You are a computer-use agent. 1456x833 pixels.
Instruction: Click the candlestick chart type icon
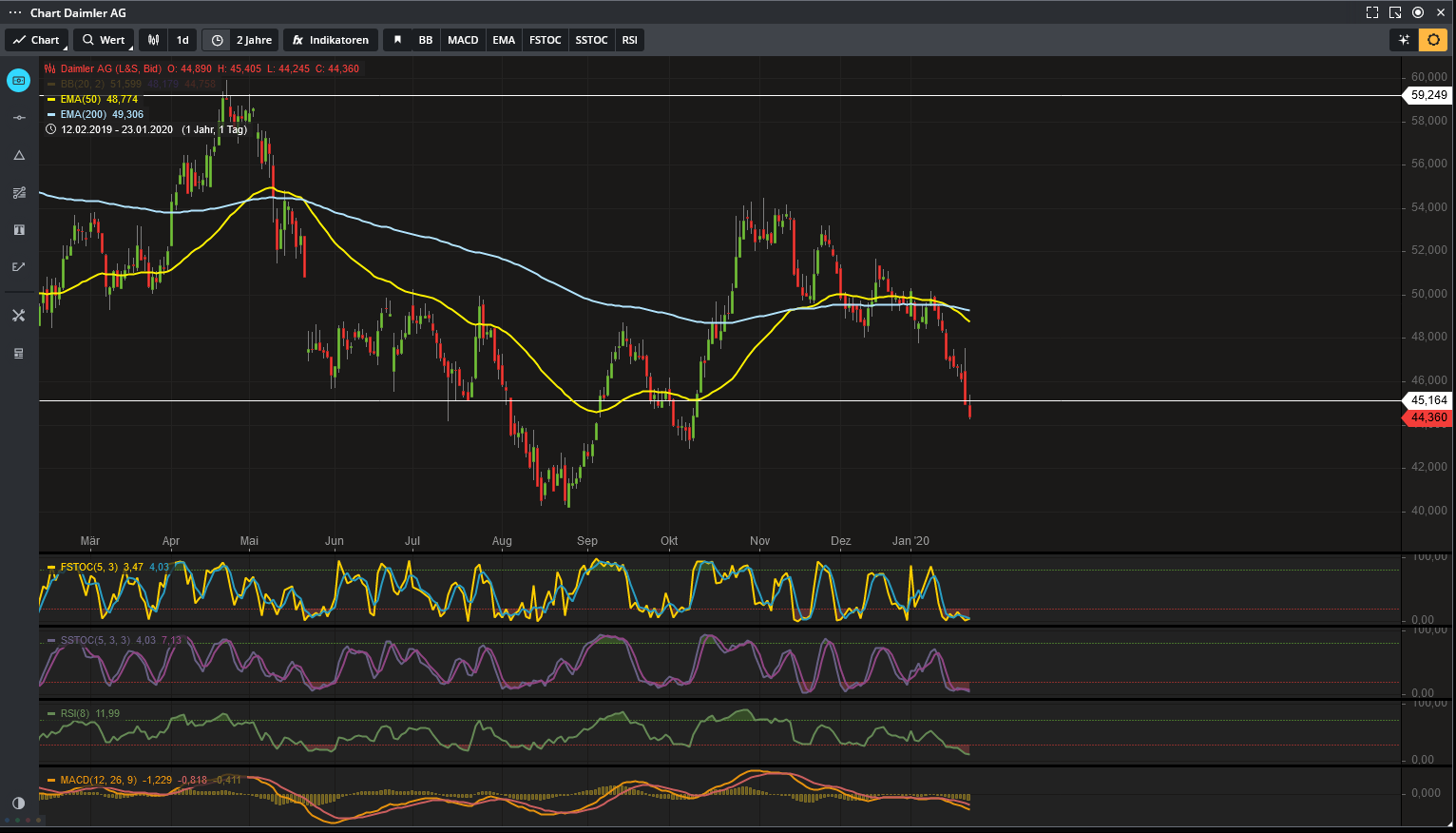pyautogui.click(x=153, y=40)
